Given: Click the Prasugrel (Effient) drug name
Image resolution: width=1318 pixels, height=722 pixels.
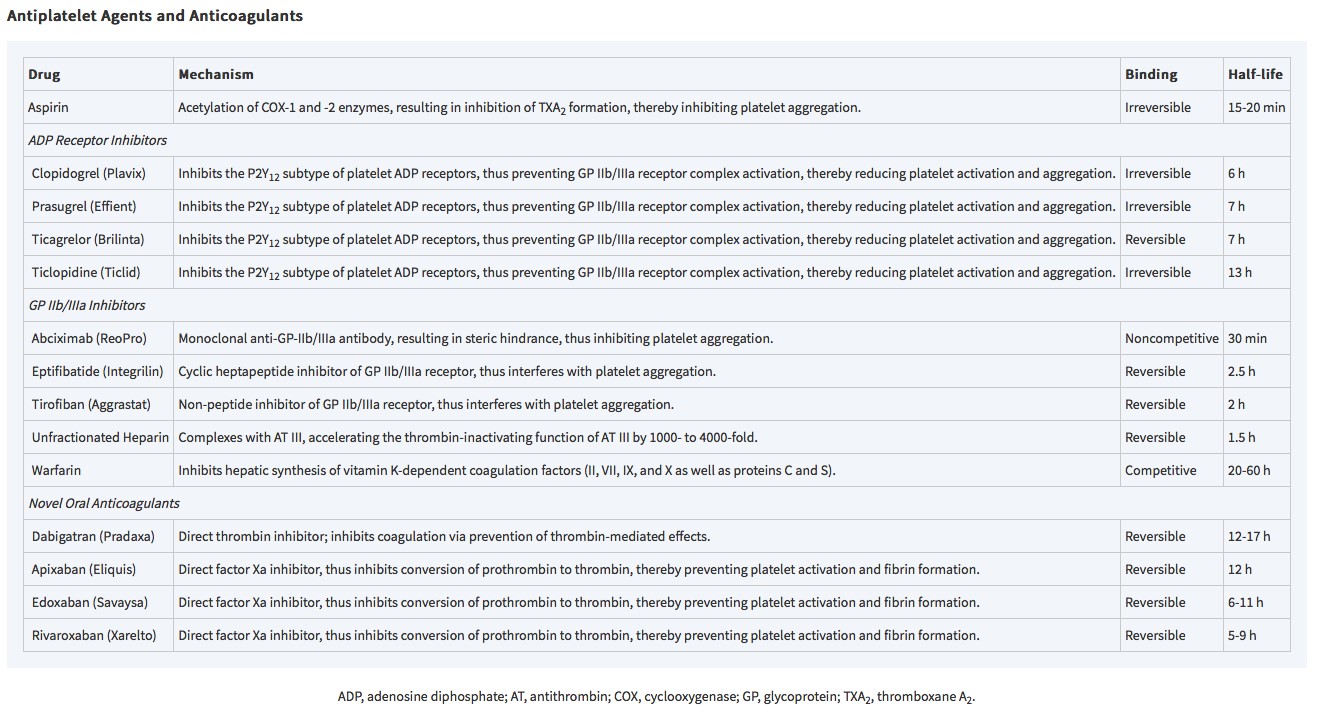Looking at the screenshot, I should point(84,206).
